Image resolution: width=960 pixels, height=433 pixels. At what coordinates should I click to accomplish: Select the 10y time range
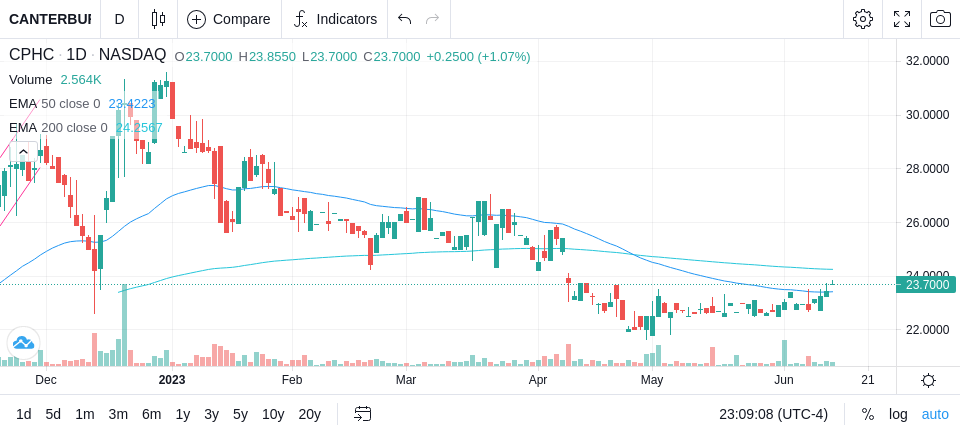(273, 415)
